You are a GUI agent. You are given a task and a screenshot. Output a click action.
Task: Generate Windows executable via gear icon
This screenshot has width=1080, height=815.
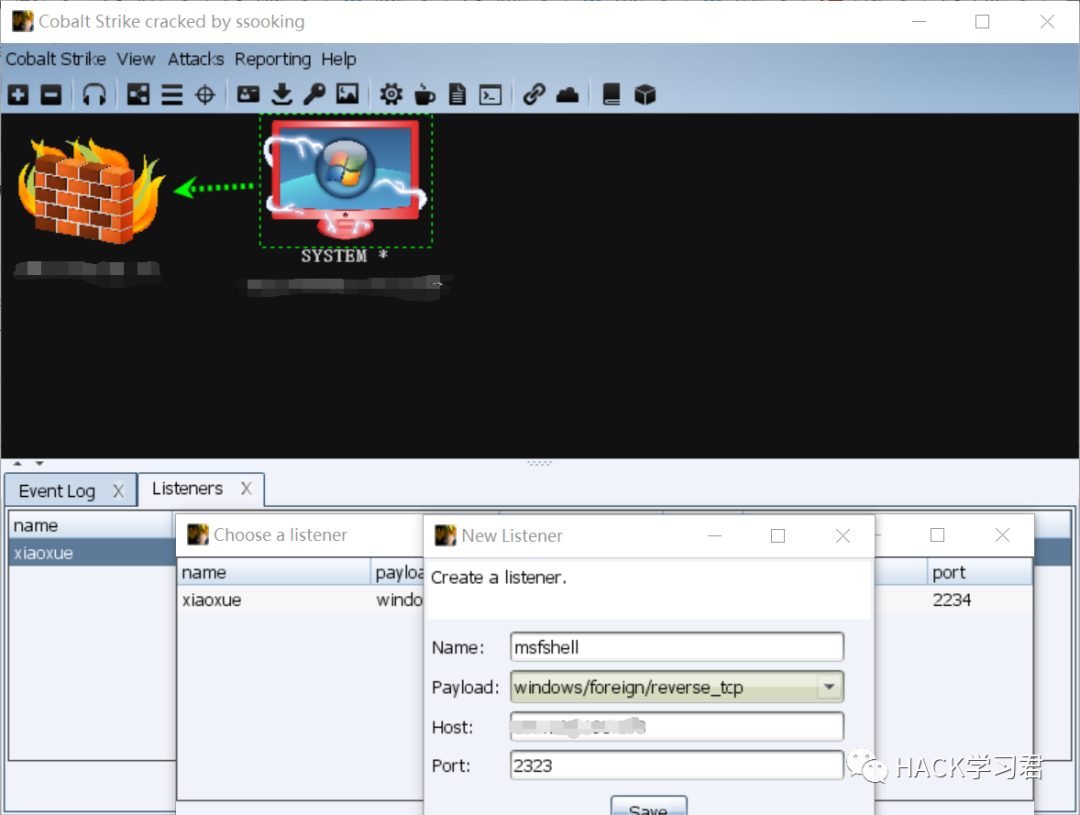391,94
